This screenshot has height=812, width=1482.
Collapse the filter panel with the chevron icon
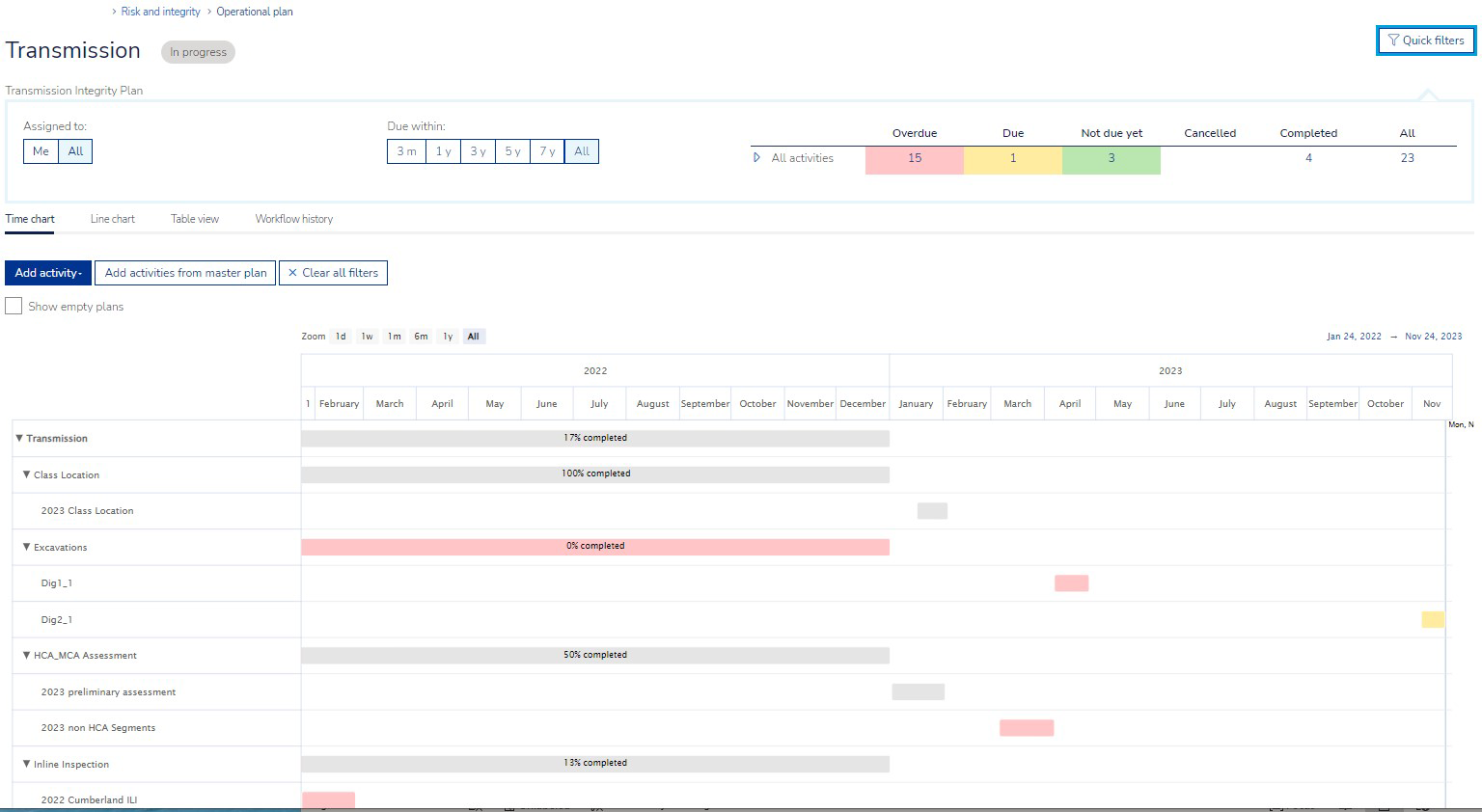1428,95
